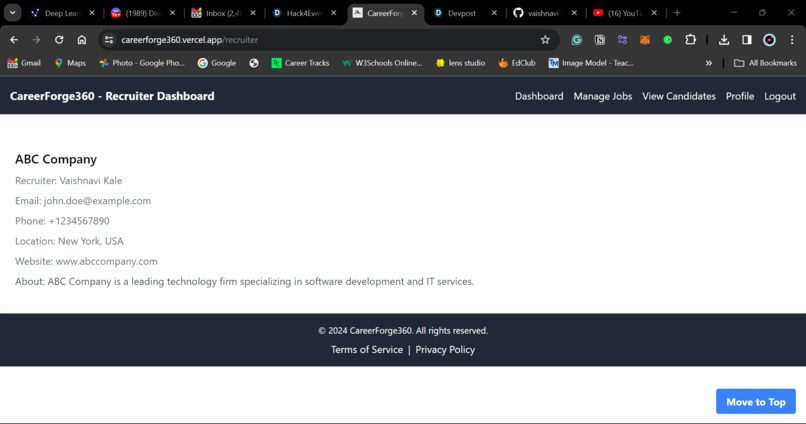Open the globe icon bookmark
The width and height of the screenshot is (806, 424).
click(254, 63)
